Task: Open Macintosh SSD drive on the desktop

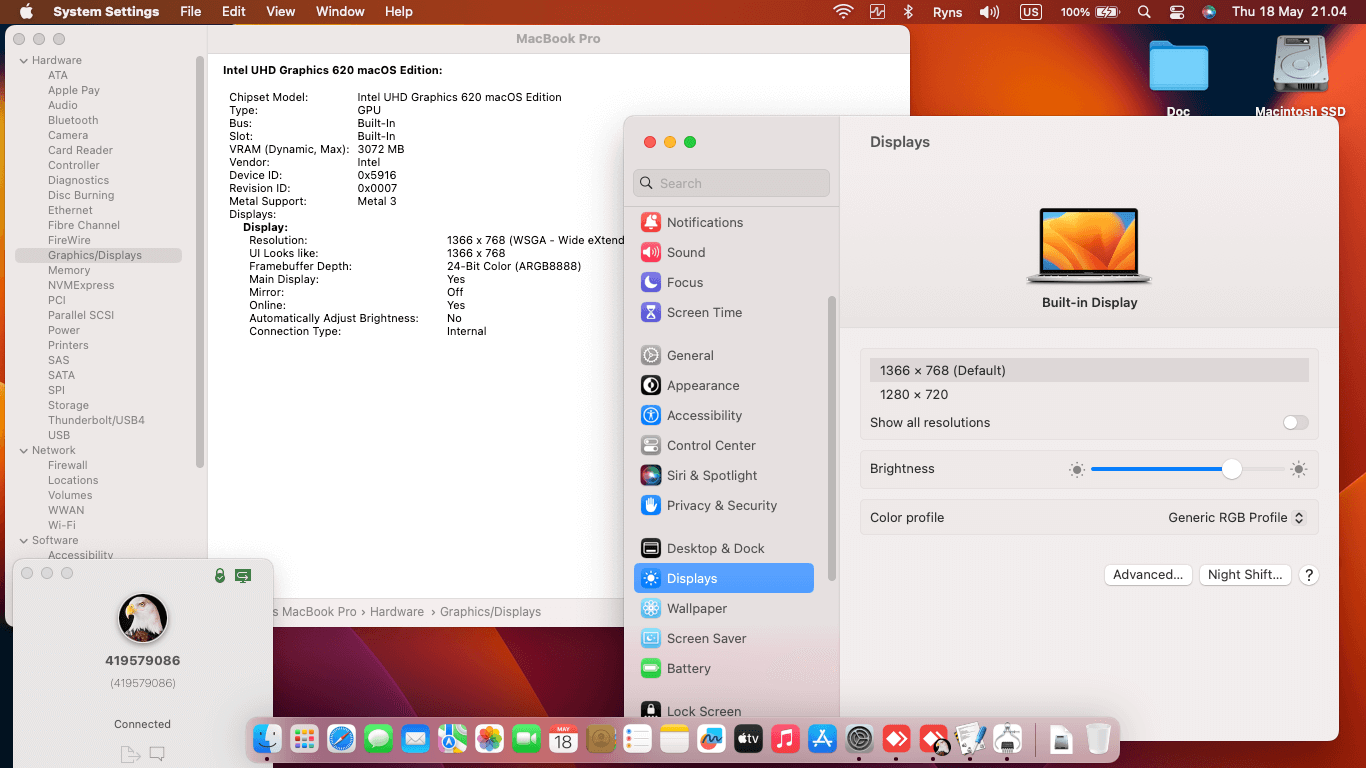Action: pos(1300,77)
